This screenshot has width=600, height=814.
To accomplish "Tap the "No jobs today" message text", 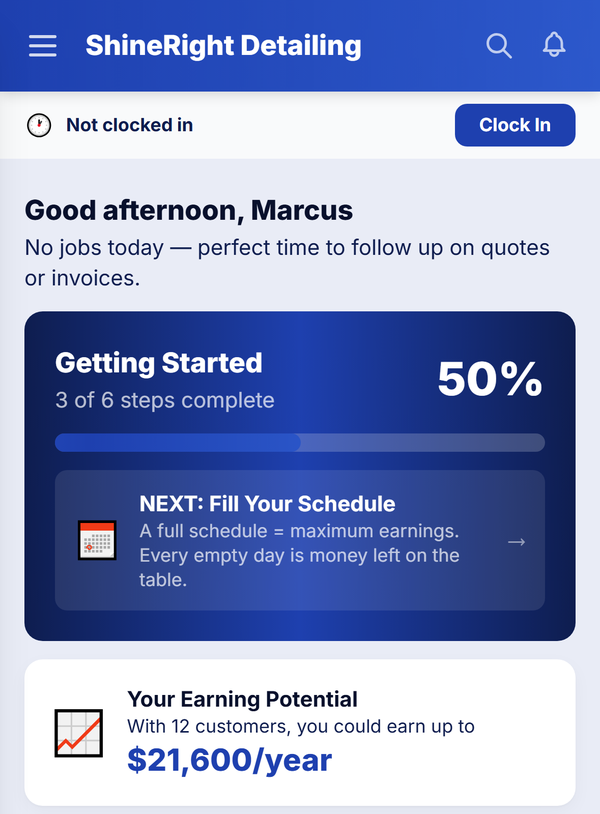I will [x=287, y=262].
